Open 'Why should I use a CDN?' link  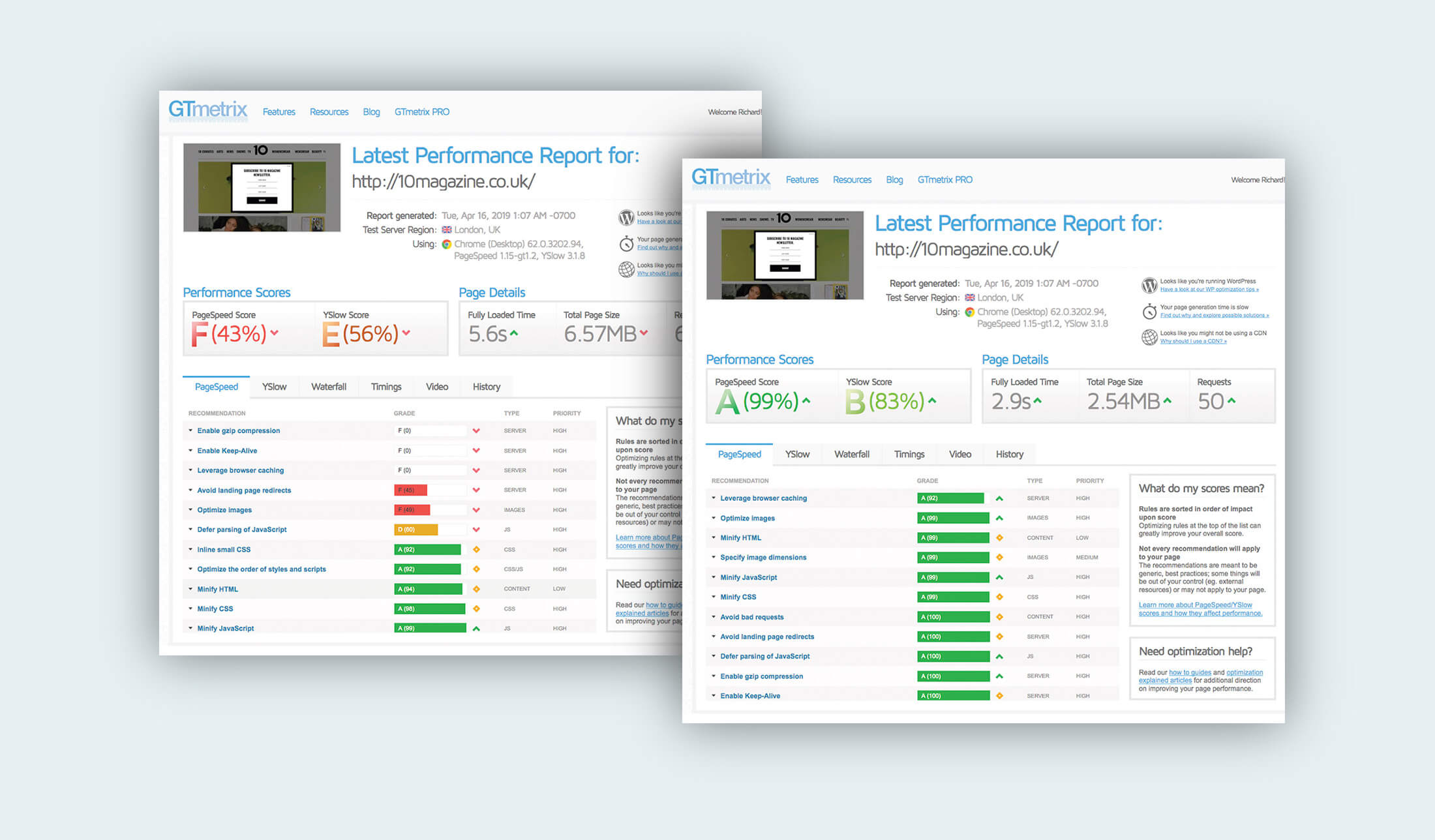tap(1193, 342)
